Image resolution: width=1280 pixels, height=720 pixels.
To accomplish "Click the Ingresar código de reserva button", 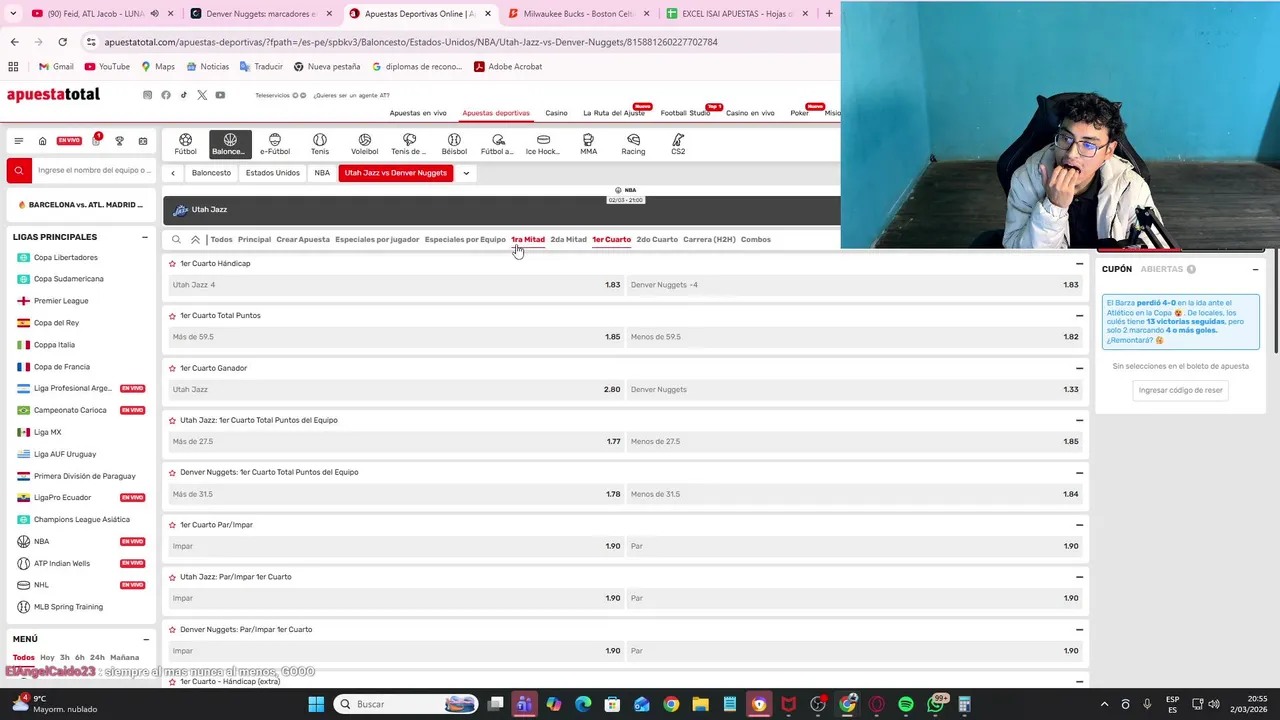I will tap(1180, 390).
